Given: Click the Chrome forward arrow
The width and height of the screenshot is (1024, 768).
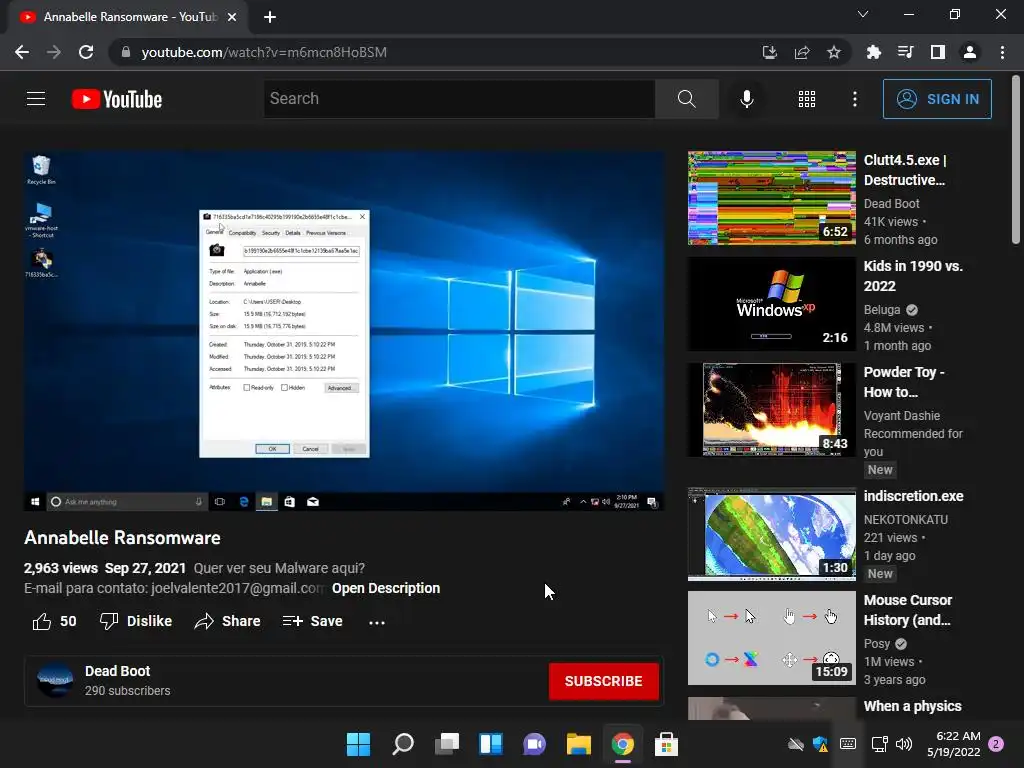Looking at the screenshot, I should click(x=54, y=52).
